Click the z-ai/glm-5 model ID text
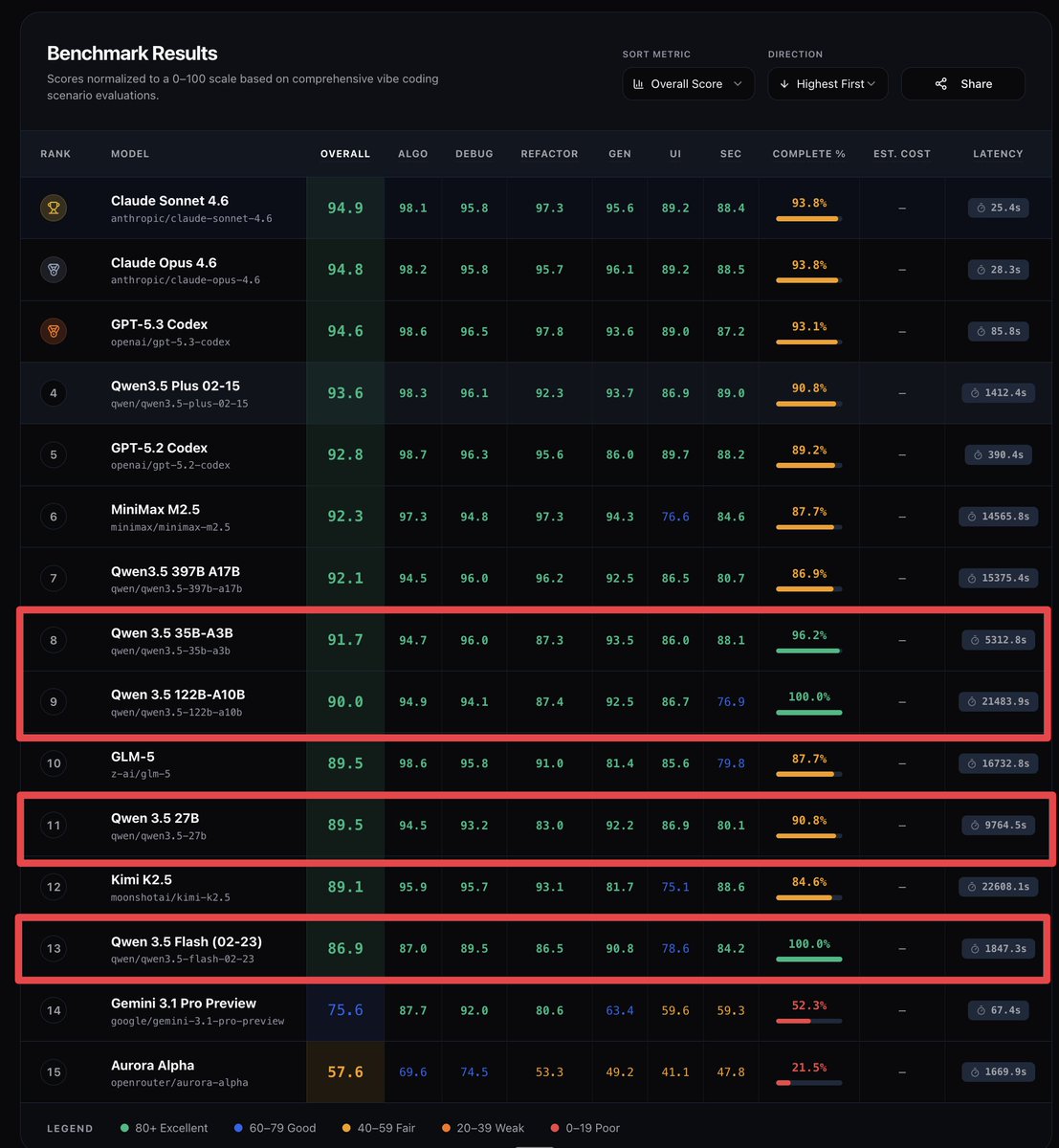 coord(141,774)
